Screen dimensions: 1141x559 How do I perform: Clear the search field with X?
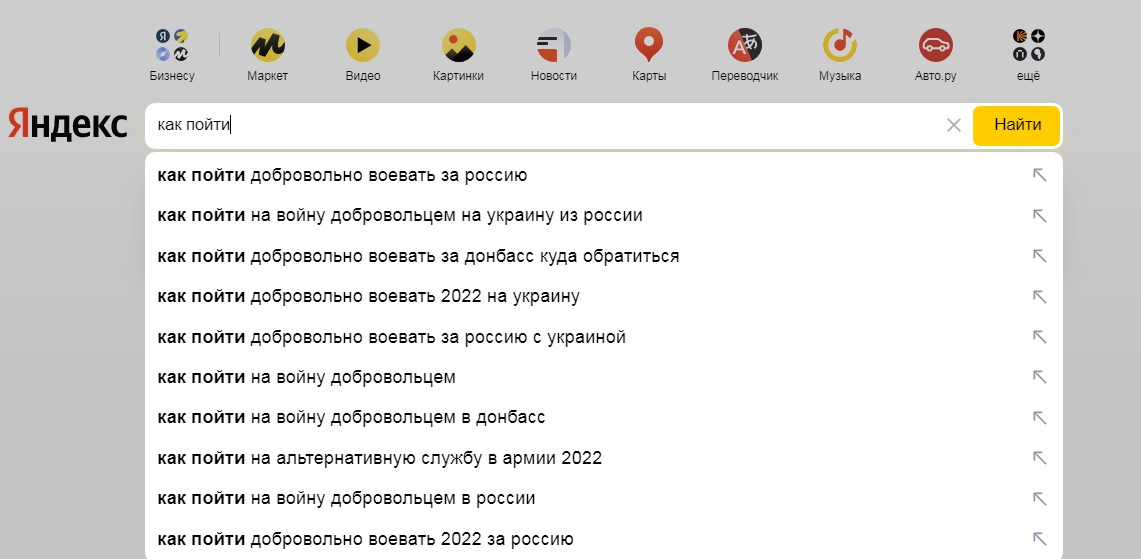pyautogui.click(x=953, y=125)
